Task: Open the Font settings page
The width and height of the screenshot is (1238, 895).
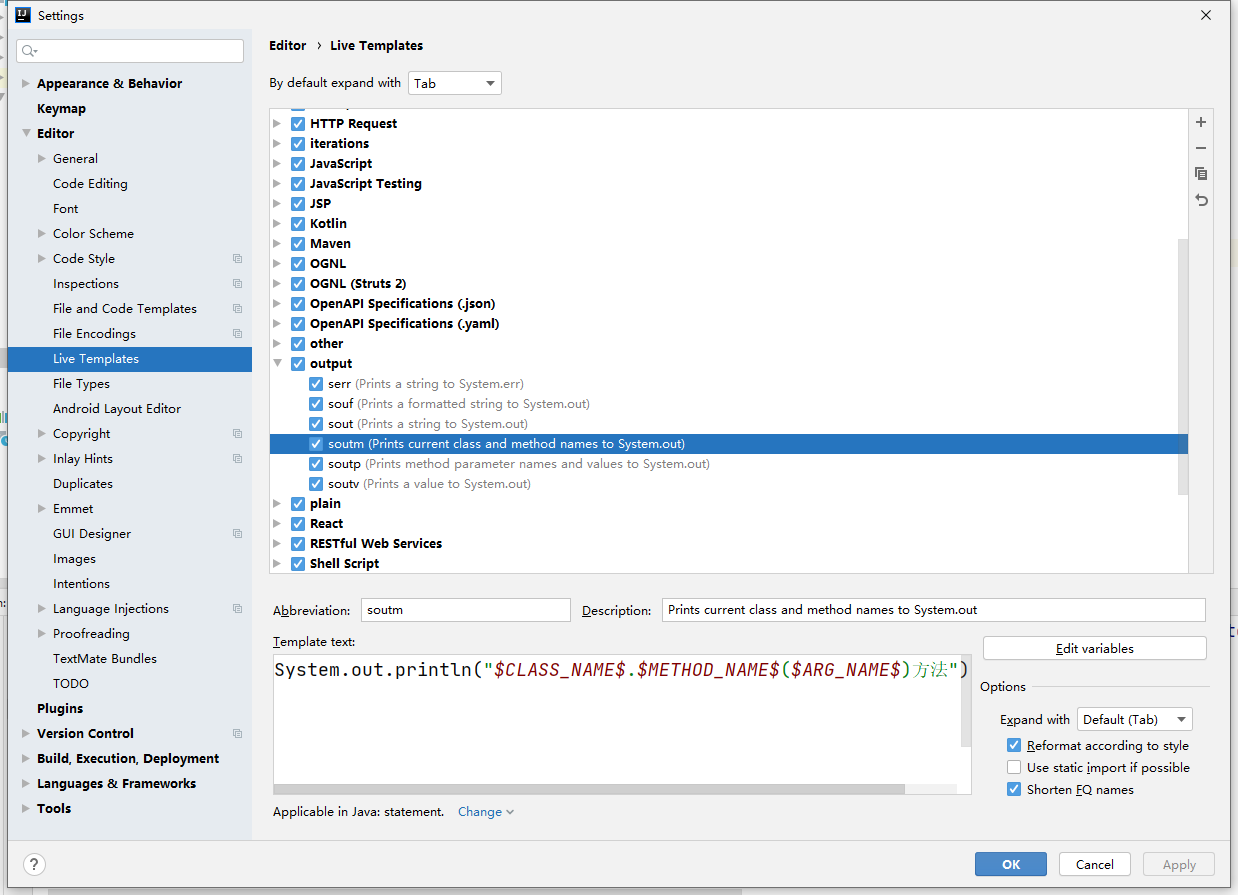Action: (x=65, y=209)
